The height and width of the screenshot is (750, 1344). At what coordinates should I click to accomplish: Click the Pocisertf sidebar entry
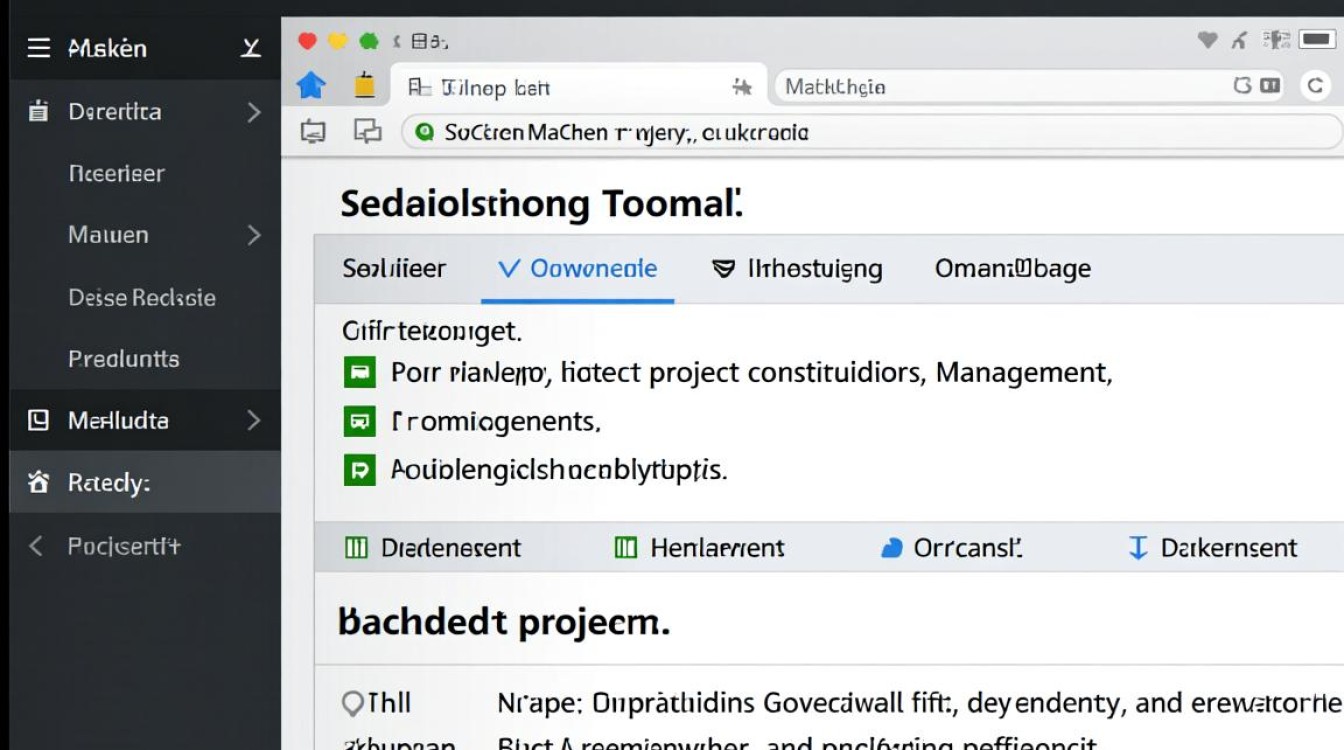[x=124, y=546]
